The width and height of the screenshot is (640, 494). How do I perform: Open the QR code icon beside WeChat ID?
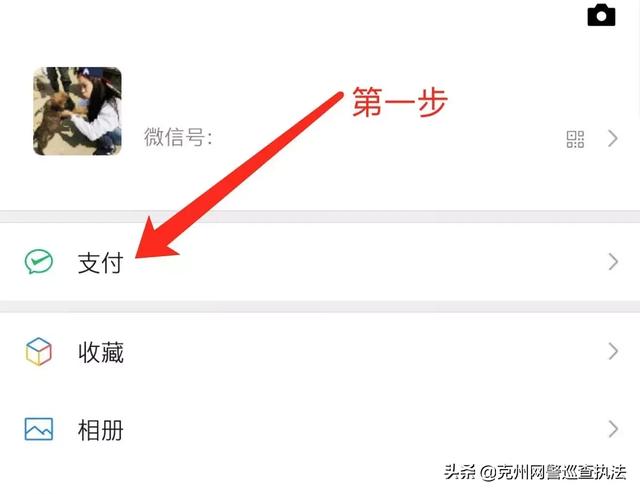pos(575,139)
